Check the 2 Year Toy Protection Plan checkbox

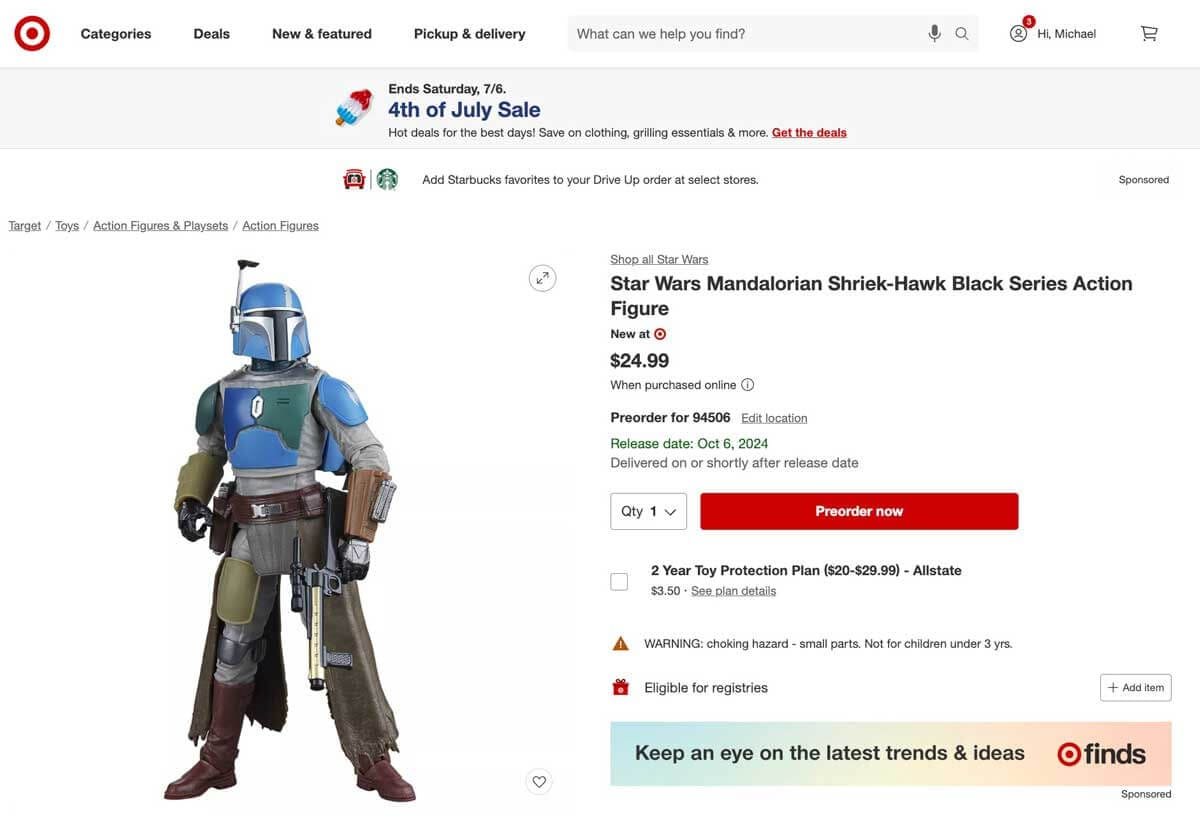pos(618,580)
